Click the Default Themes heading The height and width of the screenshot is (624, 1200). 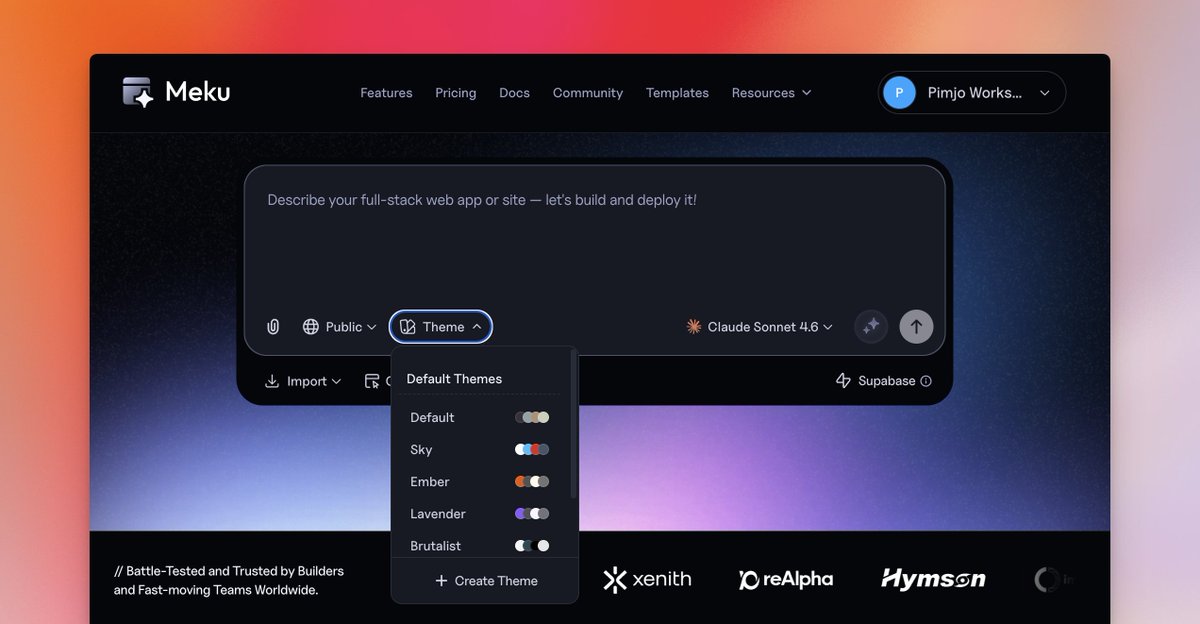click(454, 379)
